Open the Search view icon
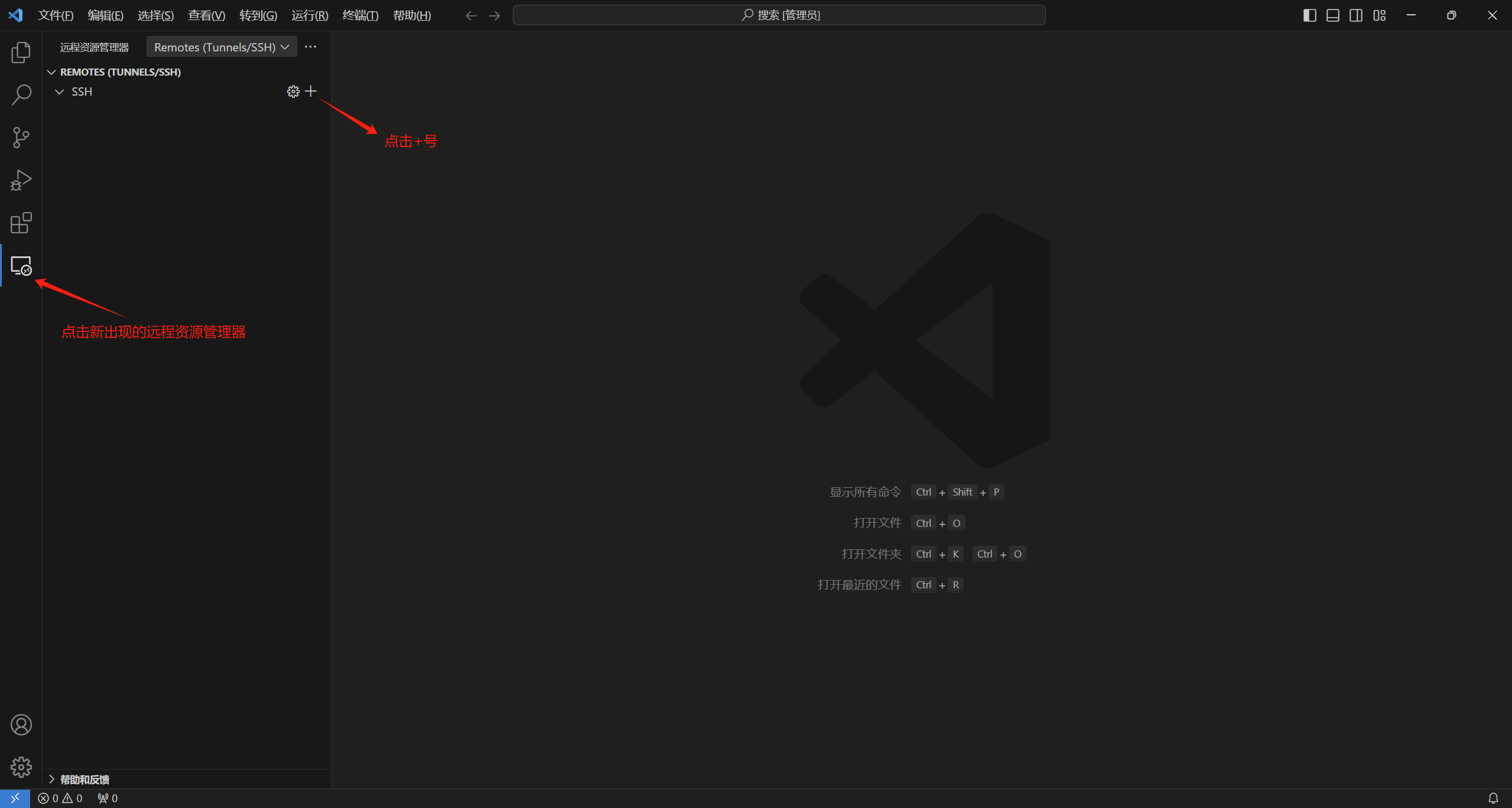 (x=21, y=95)
